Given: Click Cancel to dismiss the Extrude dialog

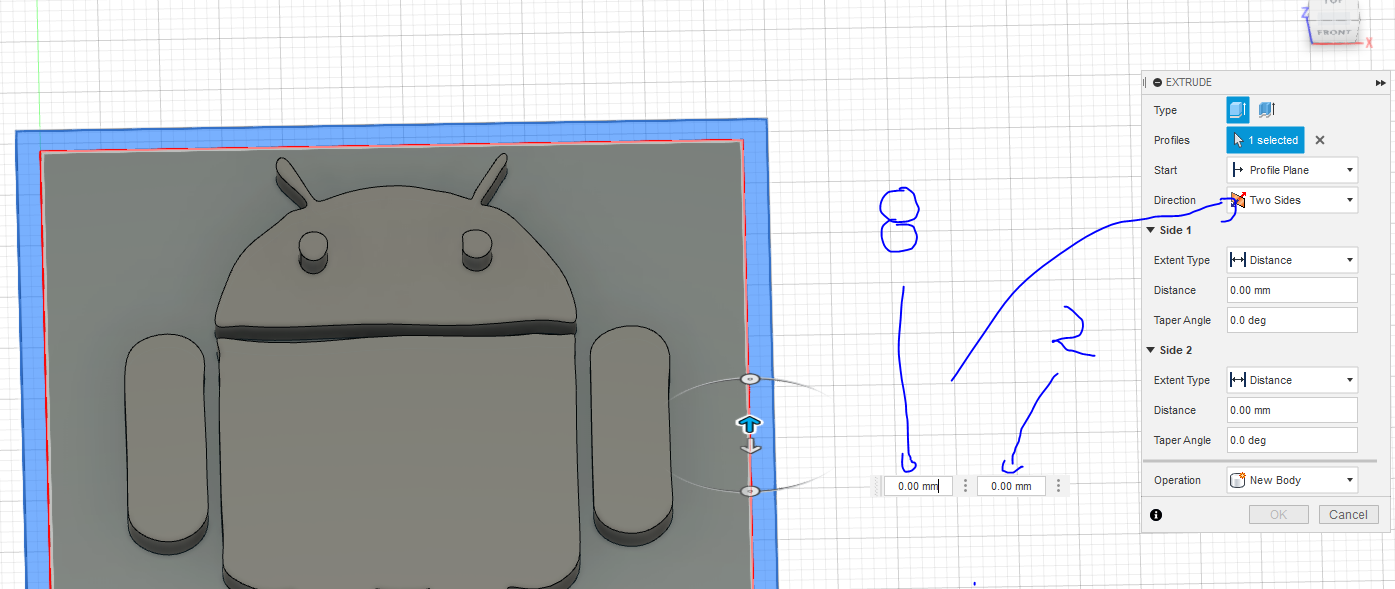Looking at the screenshot, I should coord(1348,514).
